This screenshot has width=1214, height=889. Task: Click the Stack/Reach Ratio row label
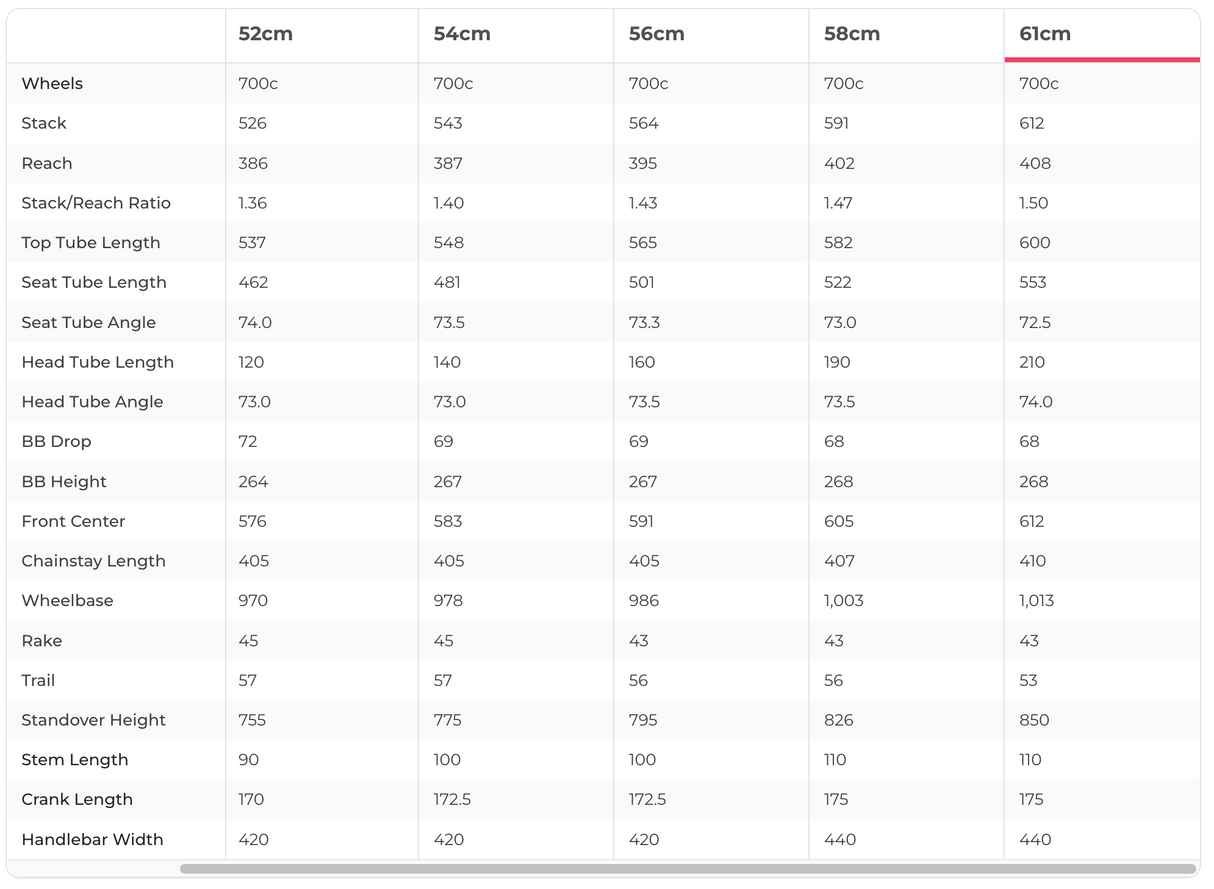[x=96, y=203]
